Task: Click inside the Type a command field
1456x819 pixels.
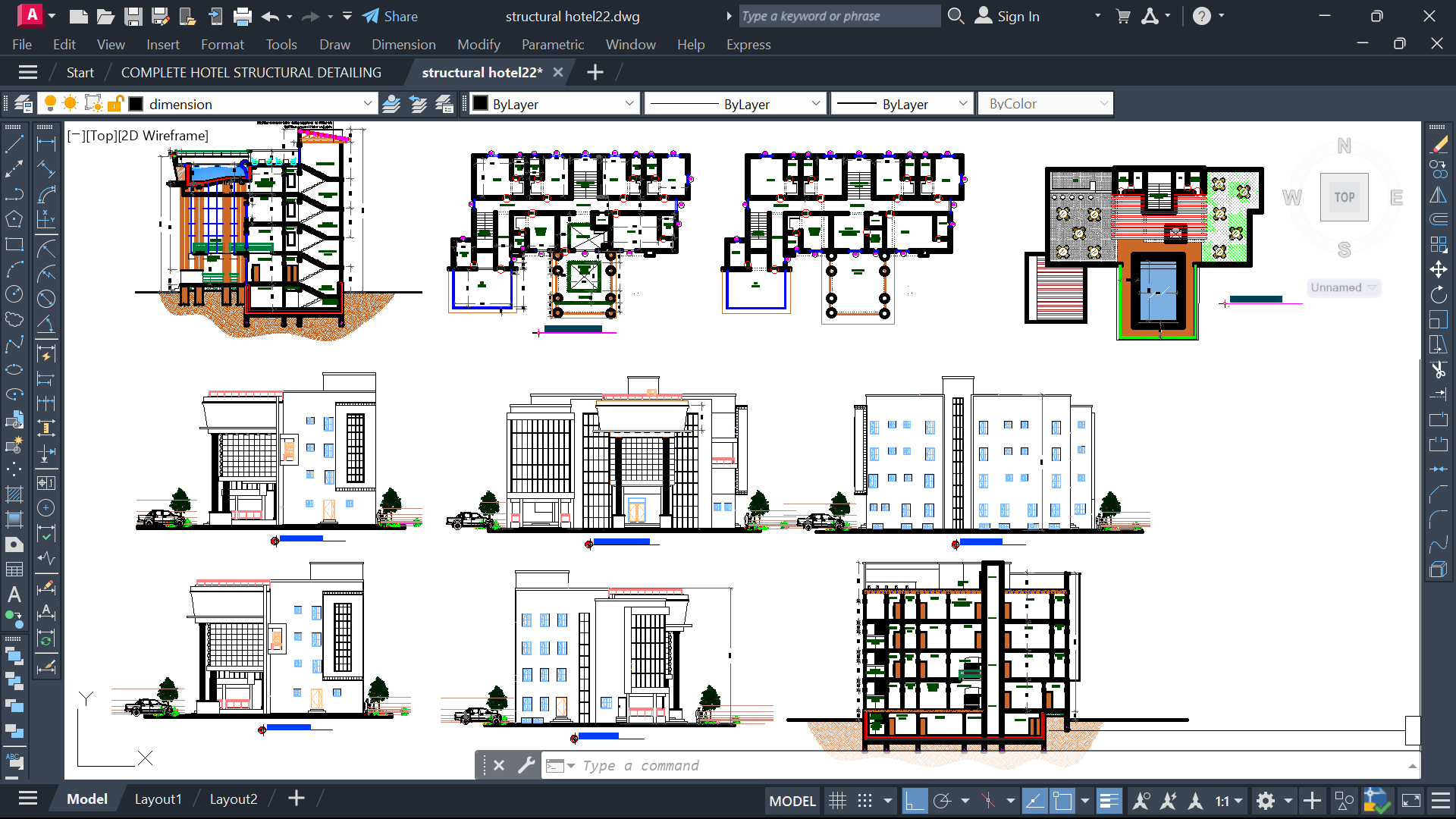Action: tap(682, 765)
